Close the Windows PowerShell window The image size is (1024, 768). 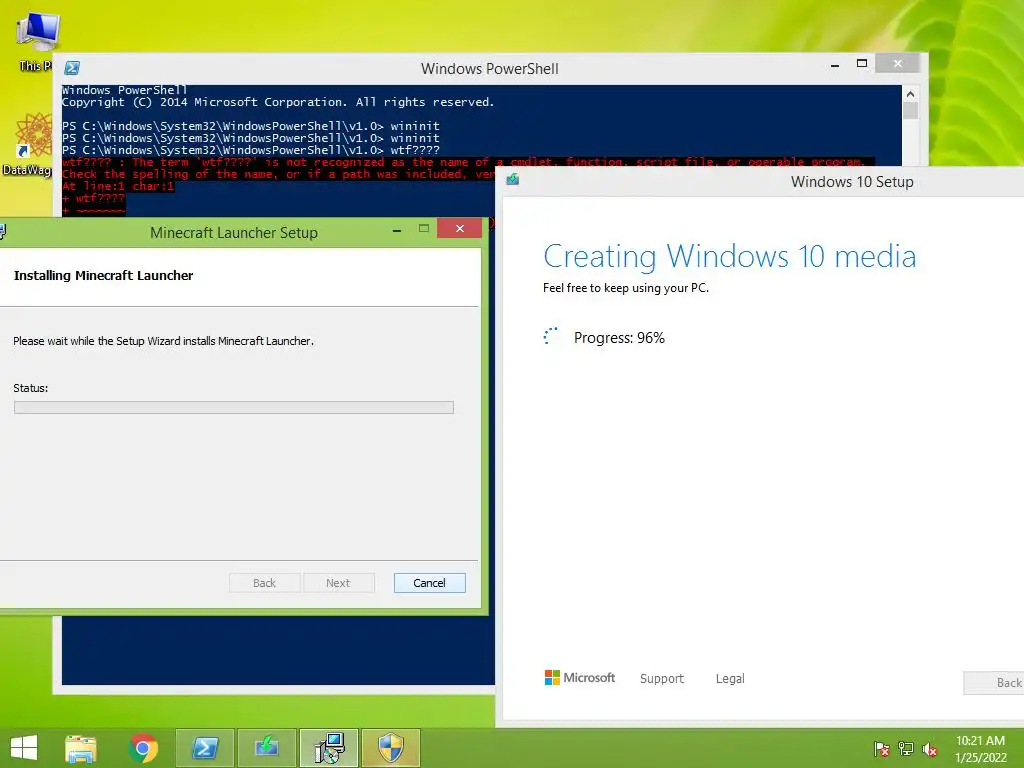tap(897, 63)
